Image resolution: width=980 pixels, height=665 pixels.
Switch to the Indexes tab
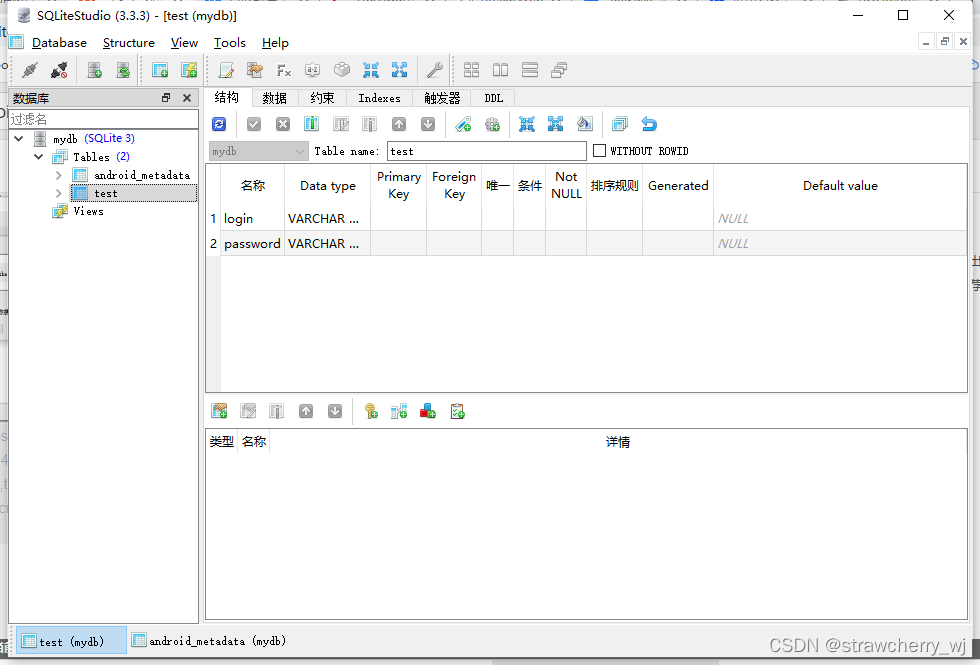coord(379,98)
